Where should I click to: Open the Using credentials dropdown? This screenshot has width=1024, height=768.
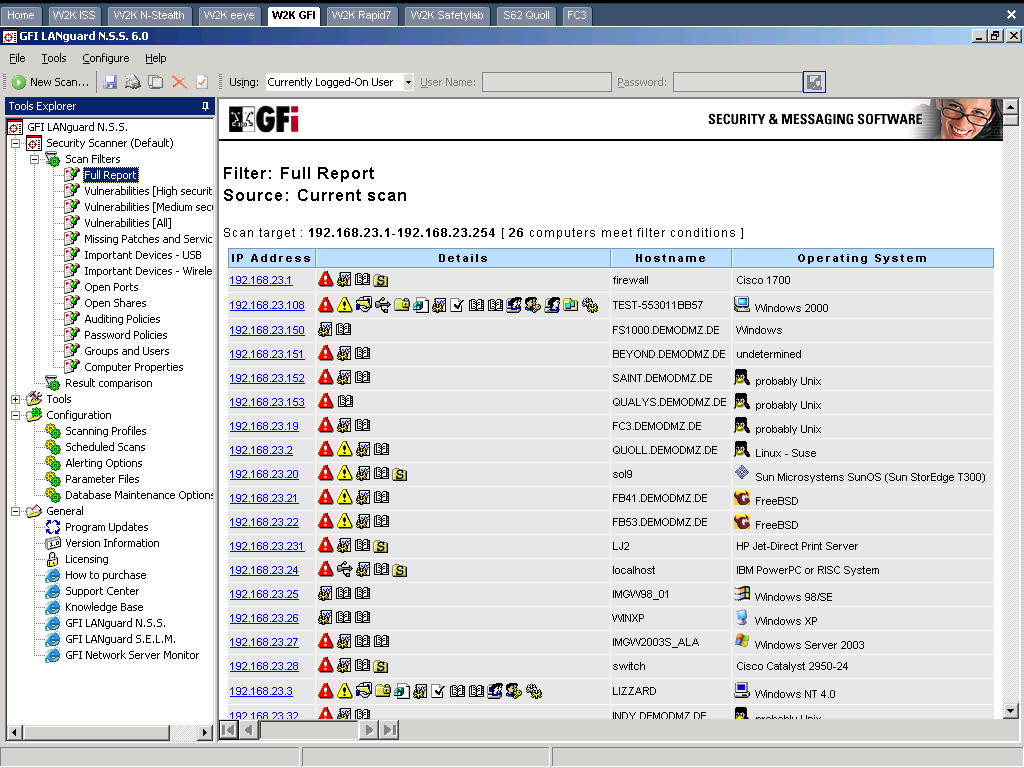[408, 82]
